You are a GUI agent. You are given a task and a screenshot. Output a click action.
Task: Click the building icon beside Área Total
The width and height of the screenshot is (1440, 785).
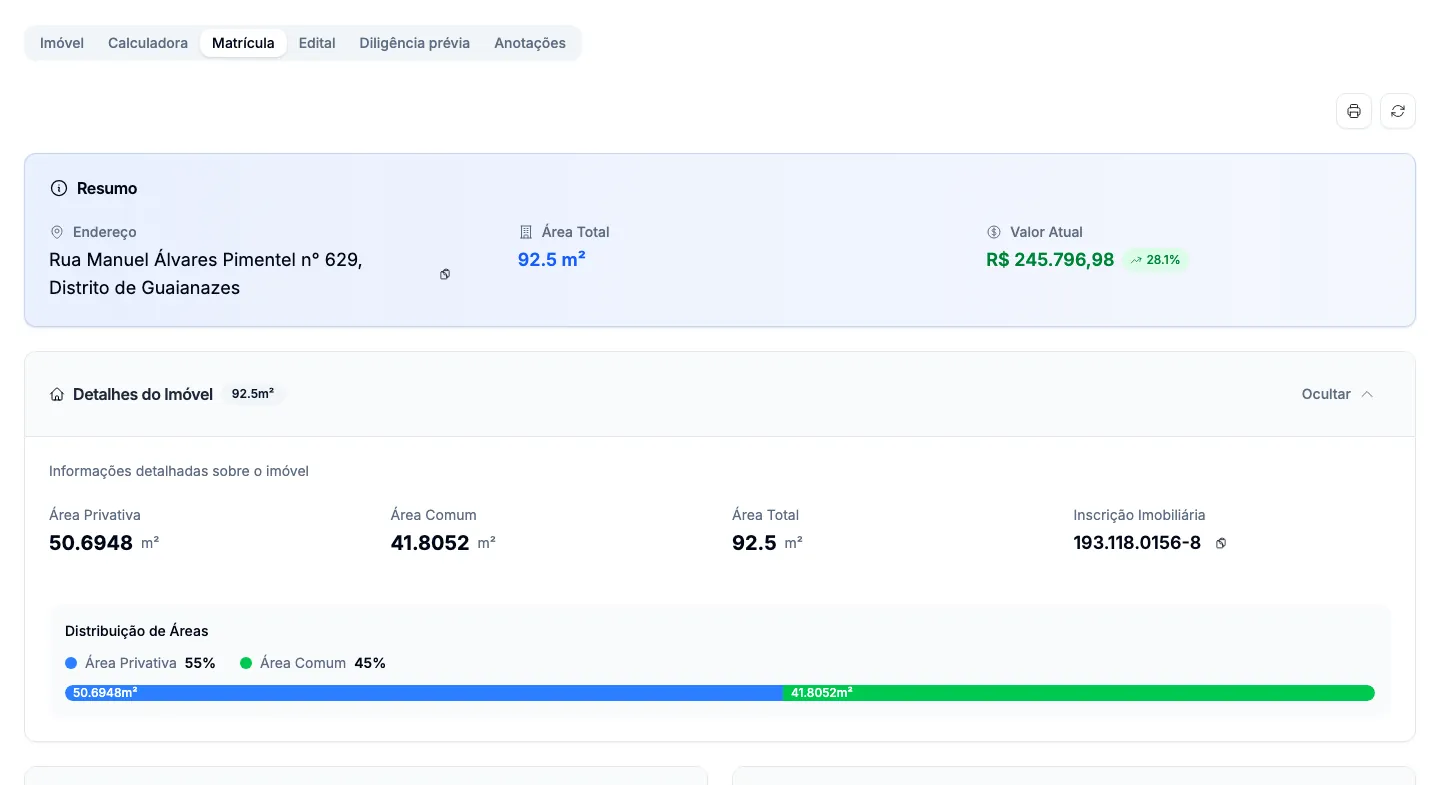pos(526,232)
